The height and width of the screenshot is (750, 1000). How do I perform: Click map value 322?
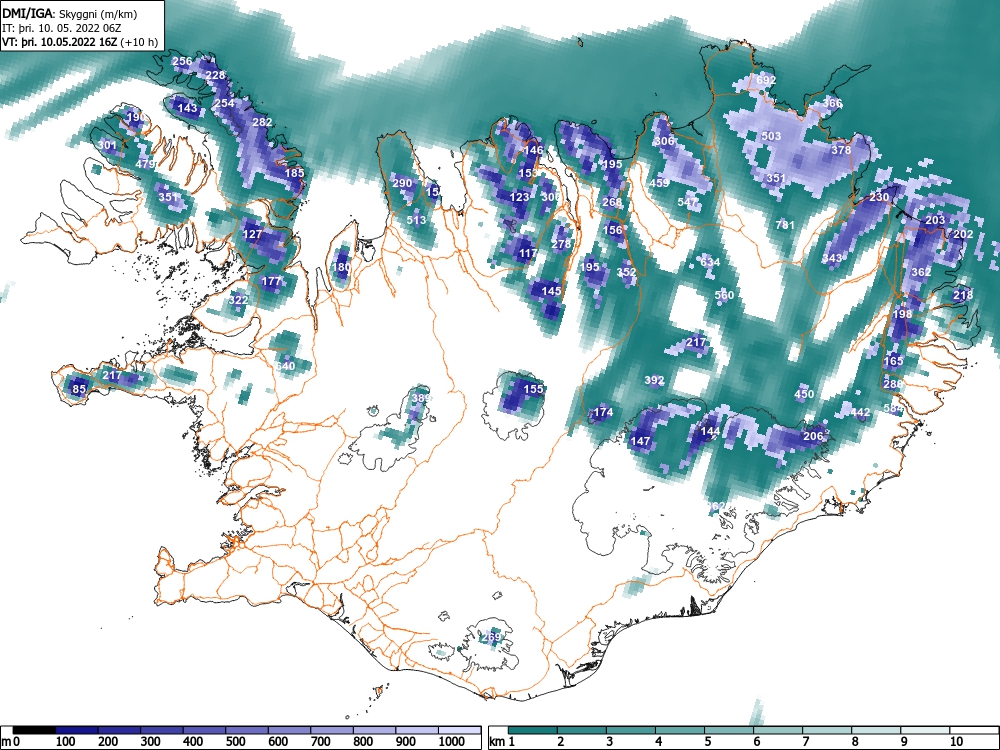[238, 300]
